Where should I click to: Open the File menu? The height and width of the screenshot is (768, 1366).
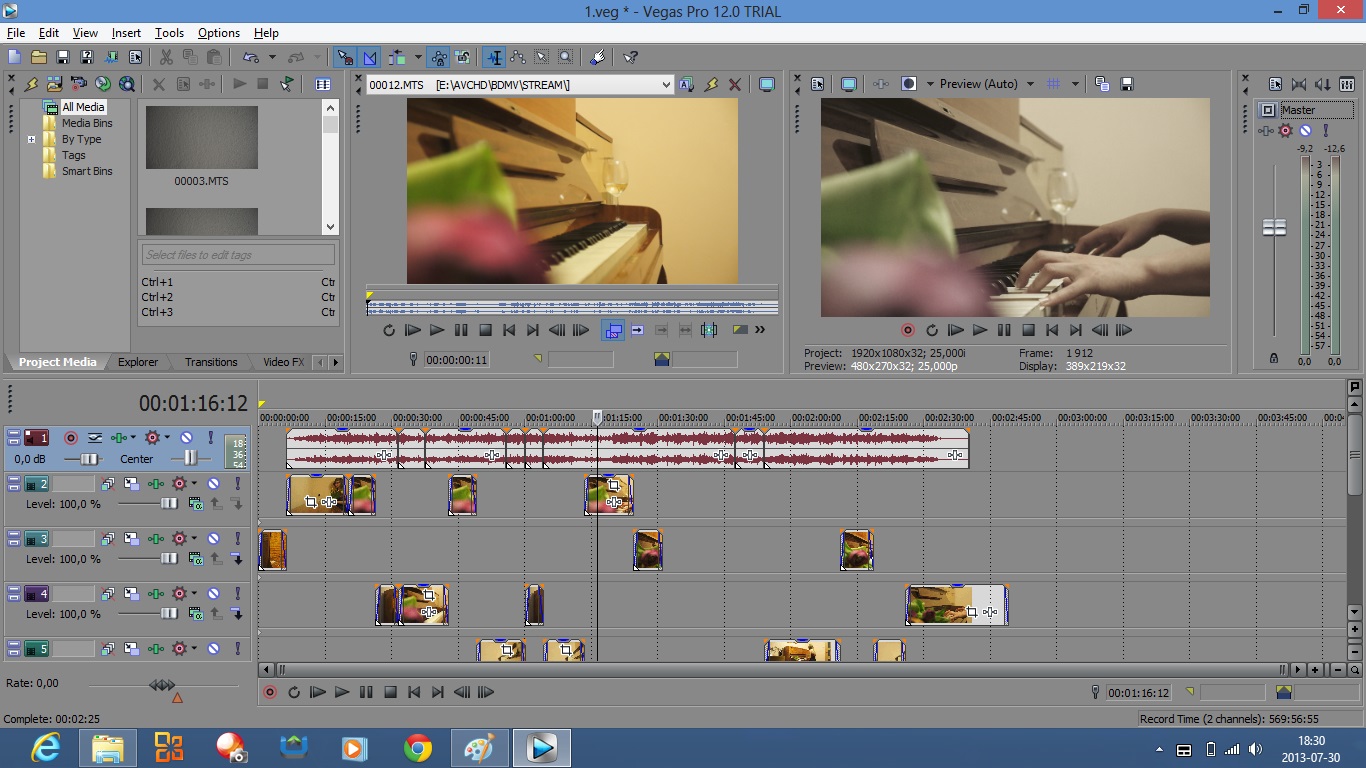15,33
